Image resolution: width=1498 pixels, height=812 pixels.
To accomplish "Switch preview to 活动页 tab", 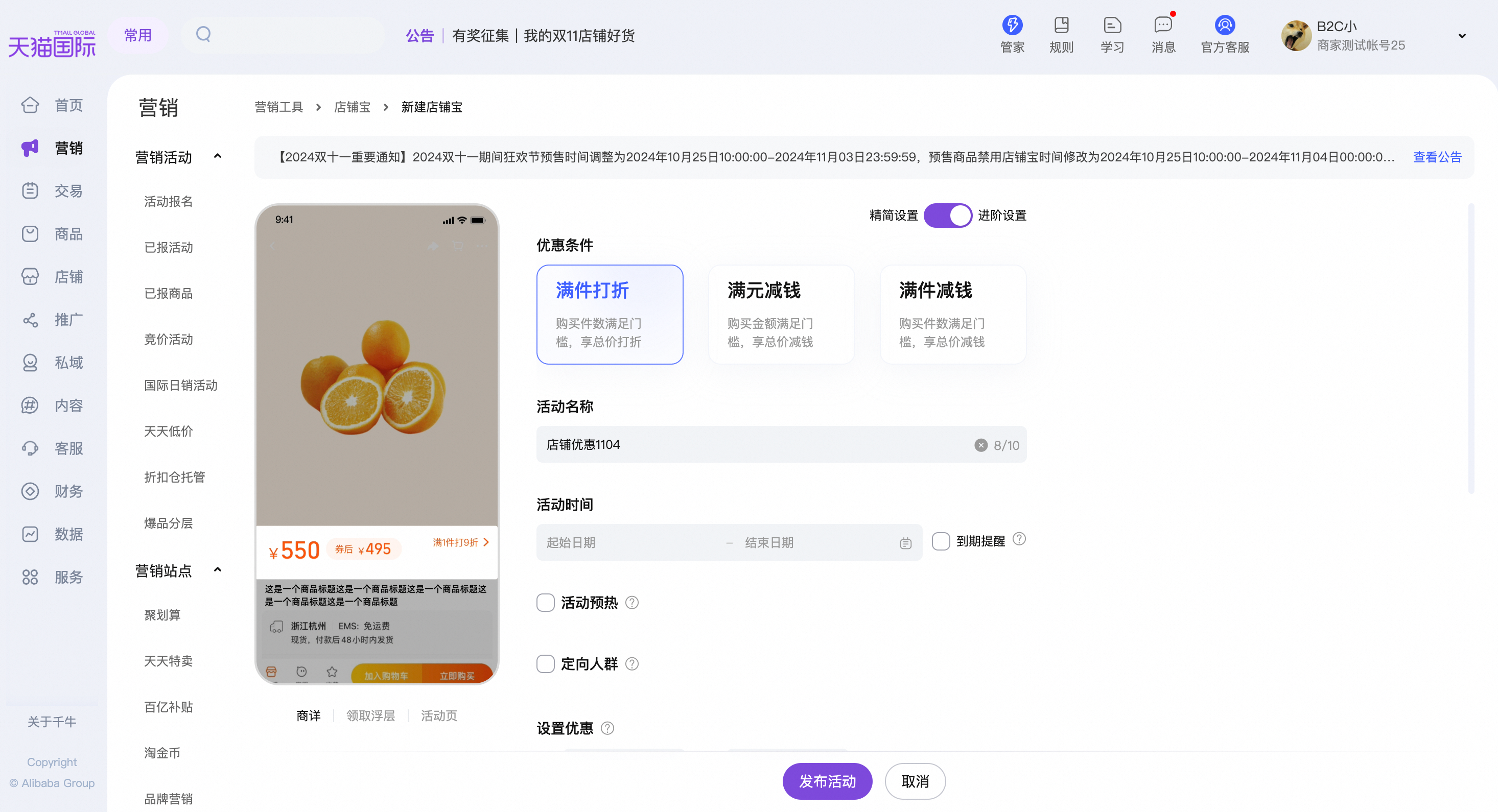I will click(x=439, y=715).
